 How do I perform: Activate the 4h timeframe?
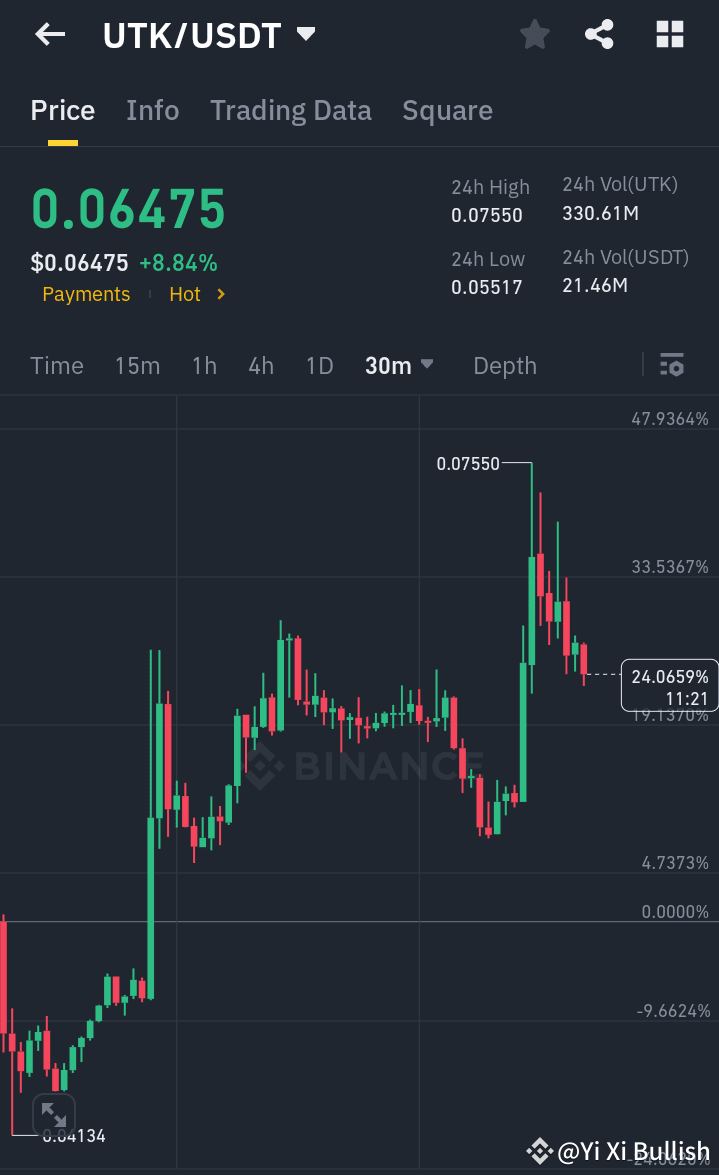pos(260,365)
